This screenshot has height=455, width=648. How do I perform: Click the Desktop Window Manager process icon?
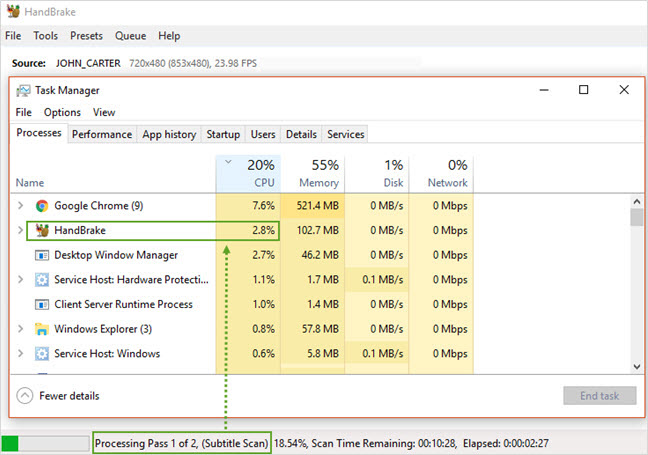coord(42,255)
